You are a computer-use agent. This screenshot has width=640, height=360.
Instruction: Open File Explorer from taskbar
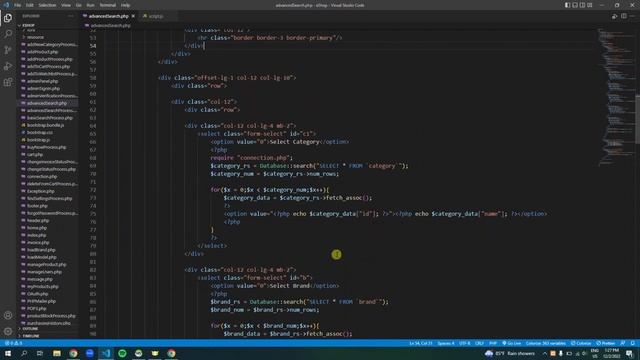tap(57, 353)
